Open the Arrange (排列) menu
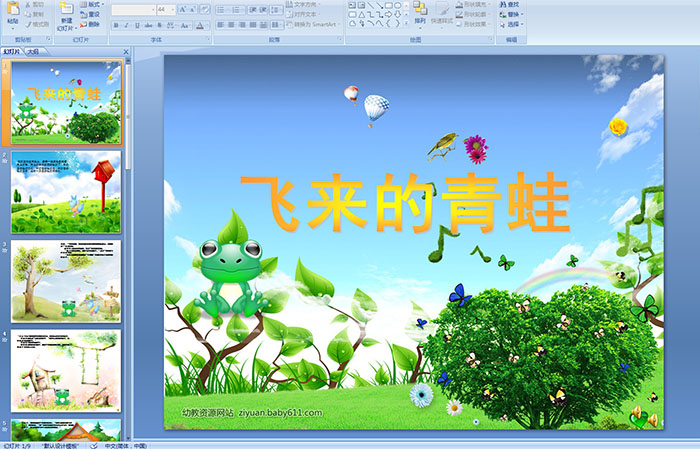This screenshot has width=700, height=449. (420, 14)
